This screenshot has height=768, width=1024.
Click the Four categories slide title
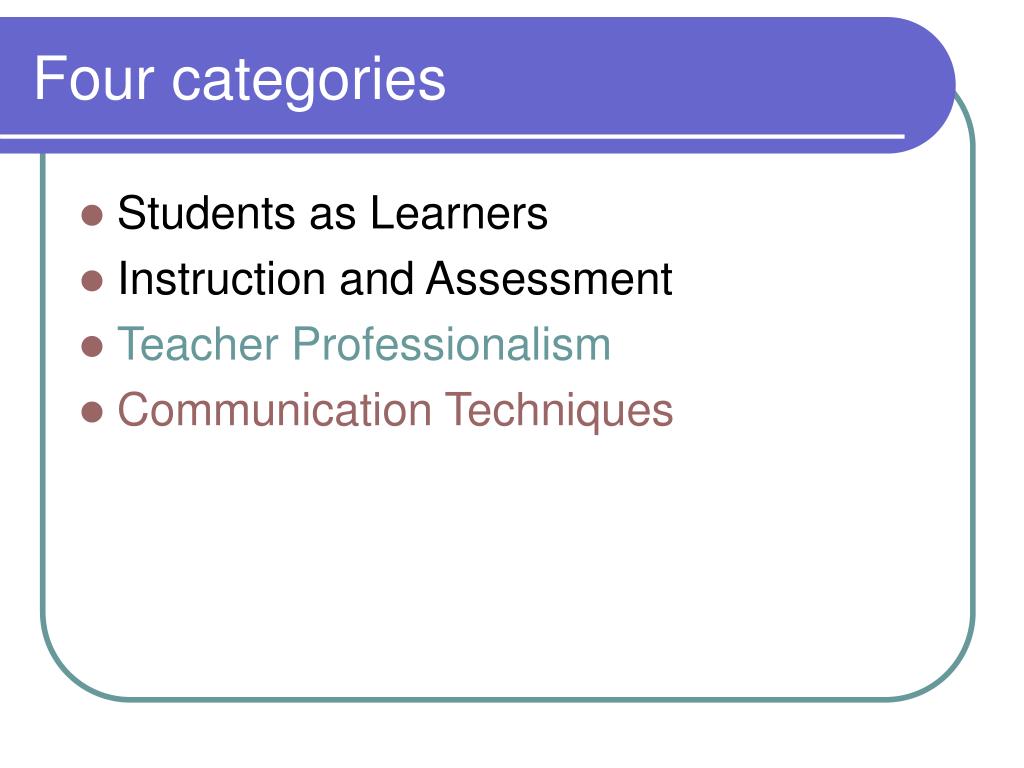click(x=240, y=80)
